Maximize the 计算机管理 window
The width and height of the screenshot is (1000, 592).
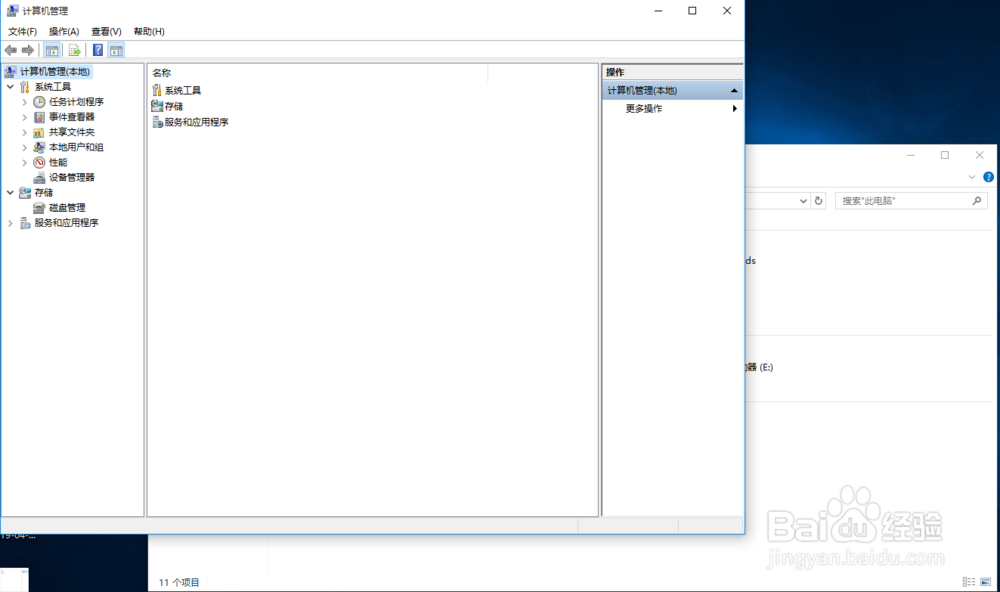692,11
